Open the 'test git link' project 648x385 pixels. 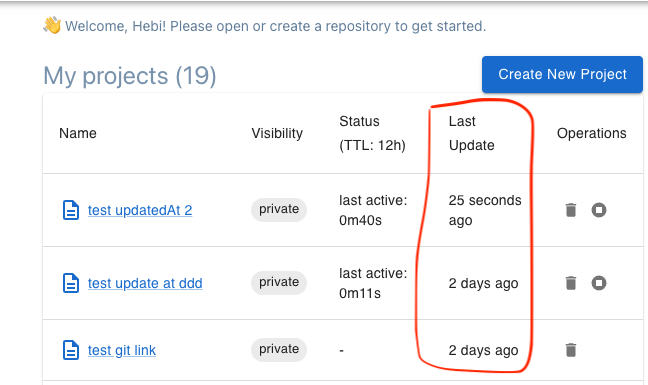122,350
